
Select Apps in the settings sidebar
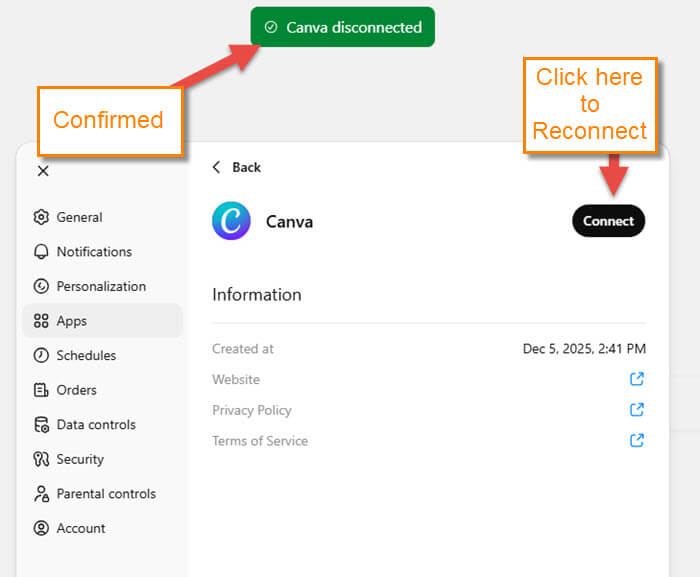tap(71, 321)
